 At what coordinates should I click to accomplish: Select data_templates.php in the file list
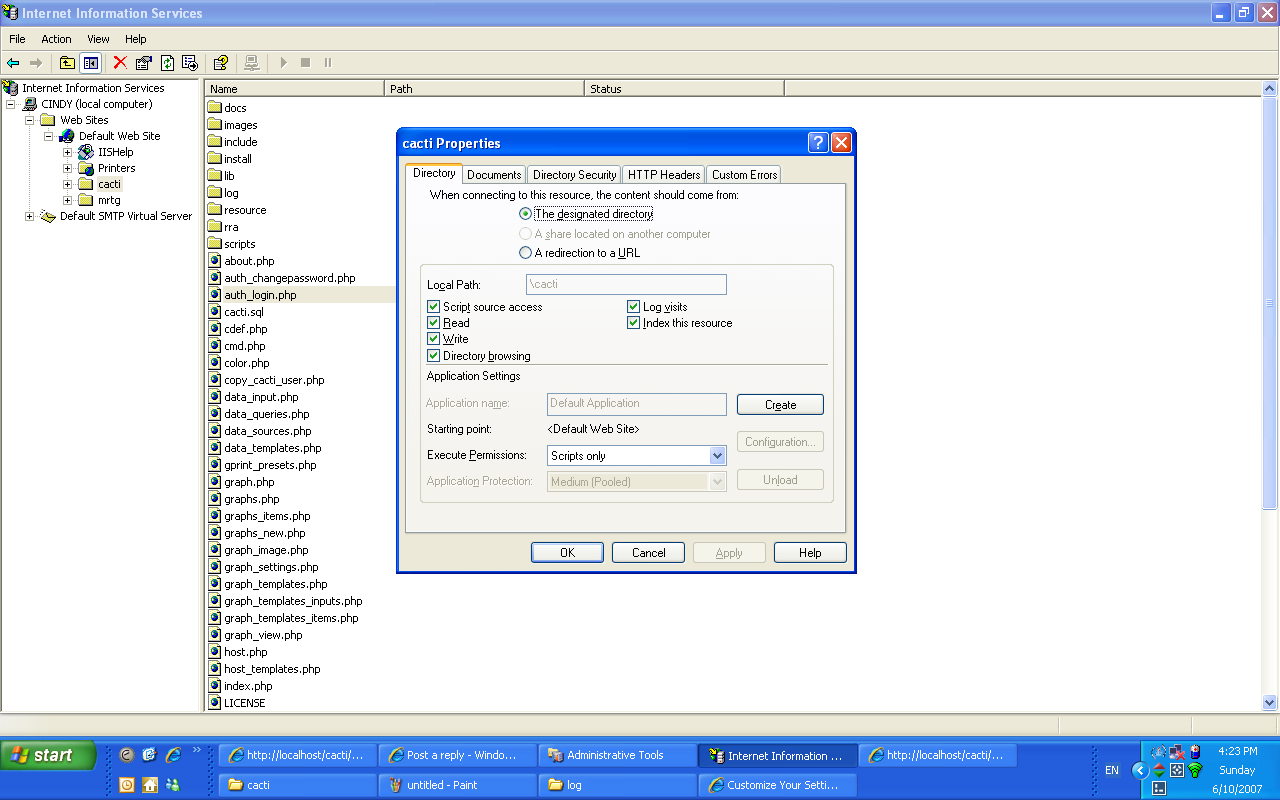click(x=273, y=448)
